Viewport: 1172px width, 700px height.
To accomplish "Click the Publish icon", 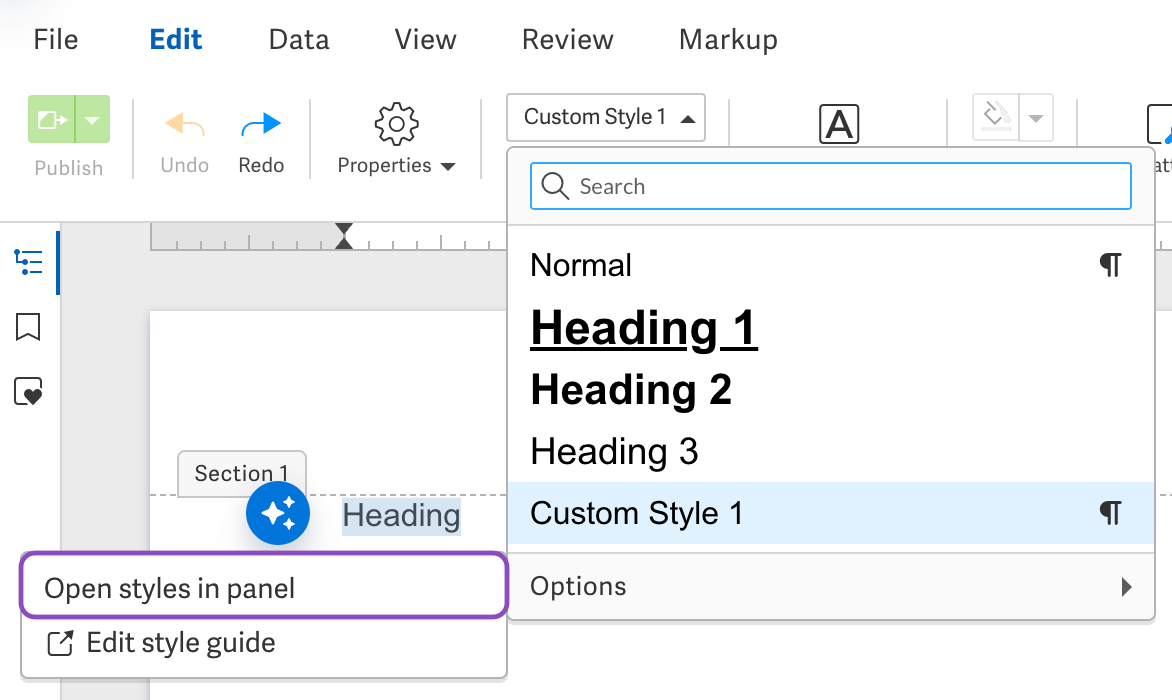I will coord(55,119).
